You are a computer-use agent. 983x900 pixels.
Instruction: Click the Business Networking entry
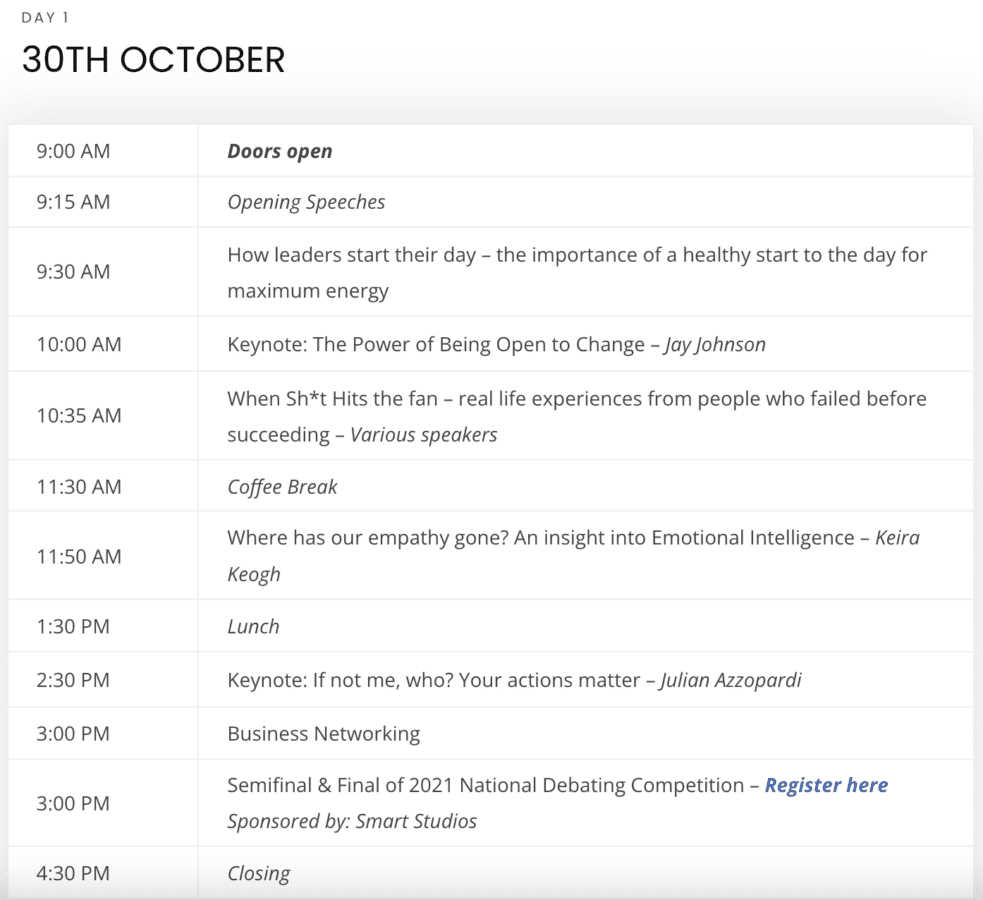click(323, 733)
